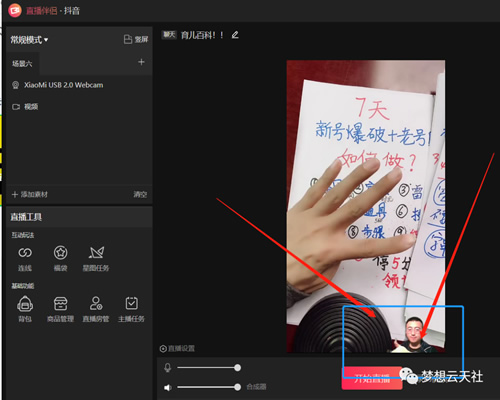
Task: Click the webcam icon beside XiaoMi source
Action: click(x=15, y=85)
